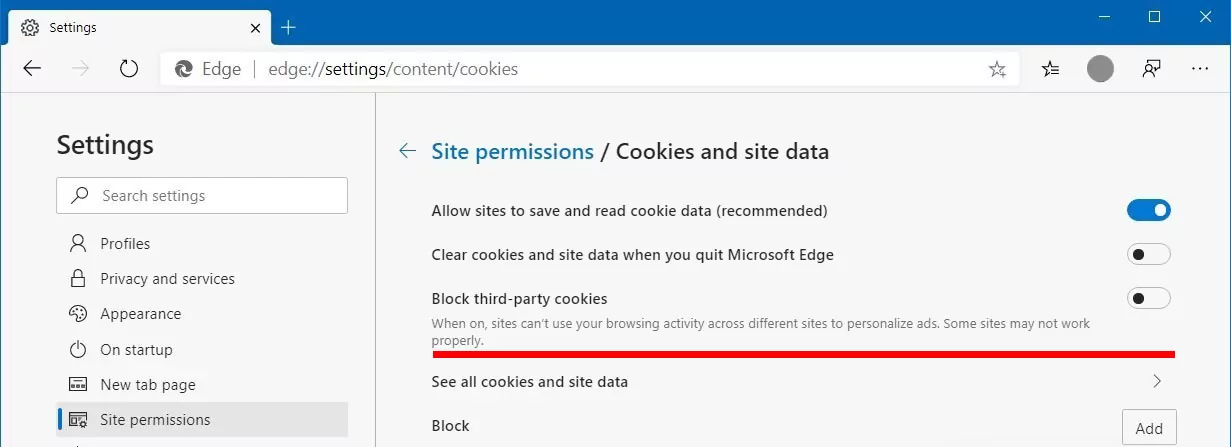The image size is (1231, 447).
Task: Go back using Site permissions arrow
Action: pos(407,151)
